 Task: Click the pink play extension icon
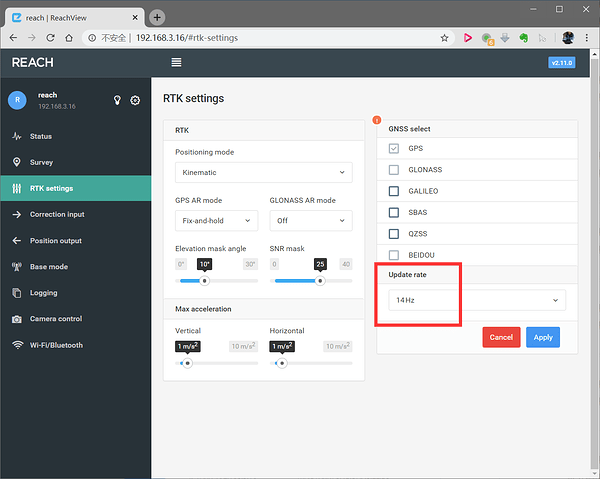pyautogui.click(x=467, y=38)
